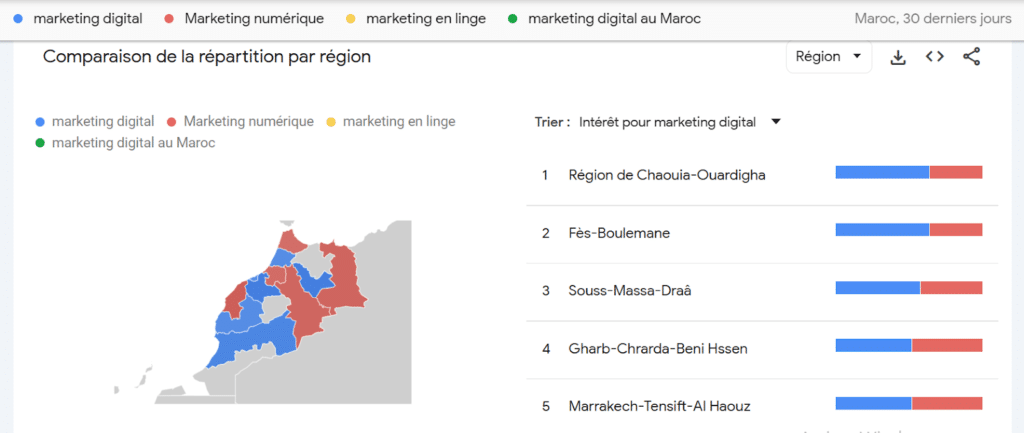Select 'marketing digital au Maroc' term in header

tap(614, 19)
